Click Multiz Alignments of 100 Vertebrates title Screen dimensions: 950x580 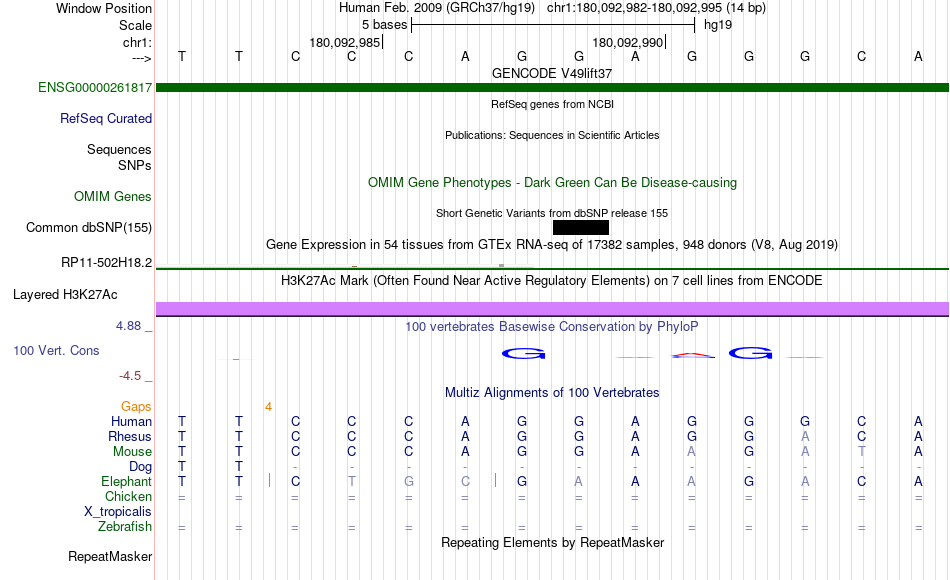point(552,393)
